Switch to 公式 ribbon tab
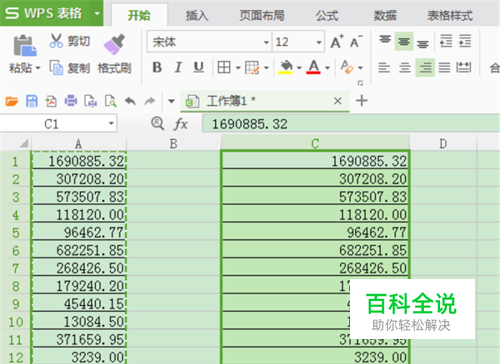 (x=327, y=15)
